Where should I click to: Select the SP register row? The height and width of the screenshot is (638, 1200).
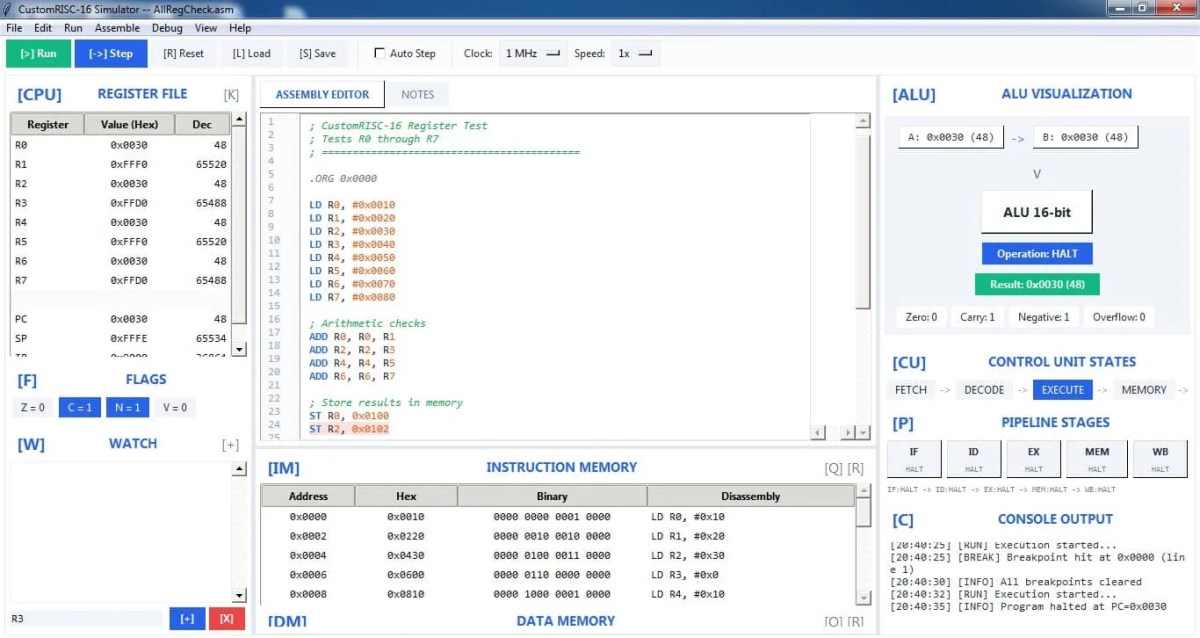pos(121,339)
